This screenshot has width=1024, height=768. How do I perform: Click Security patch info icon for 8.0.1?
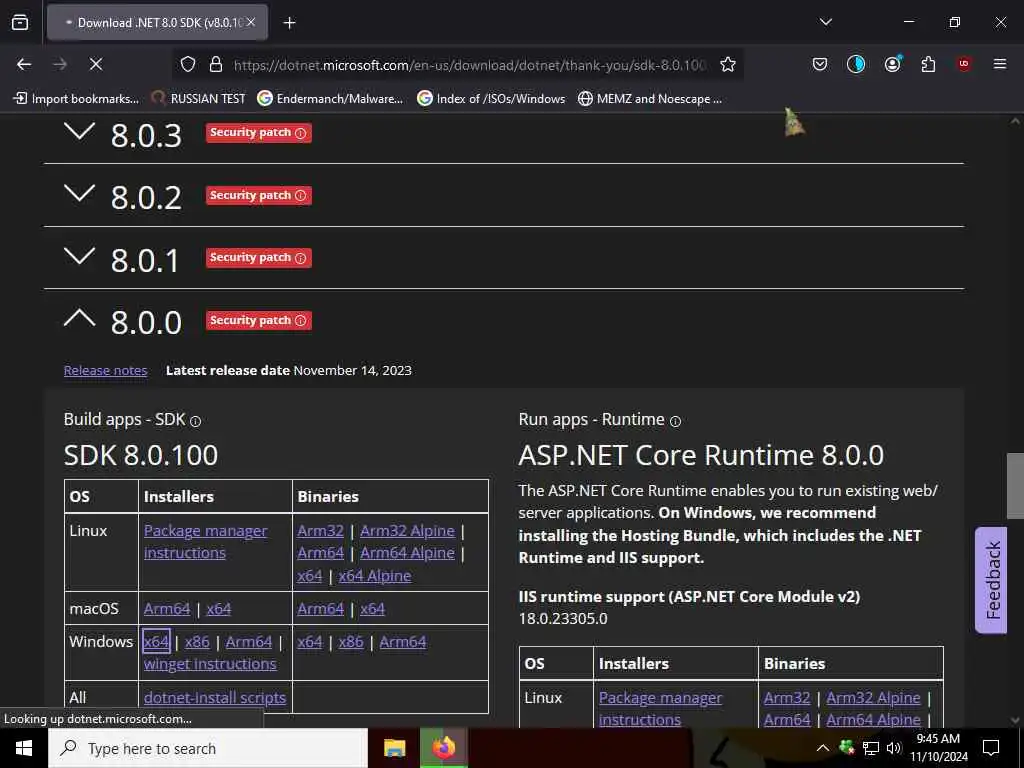[300, 258]
